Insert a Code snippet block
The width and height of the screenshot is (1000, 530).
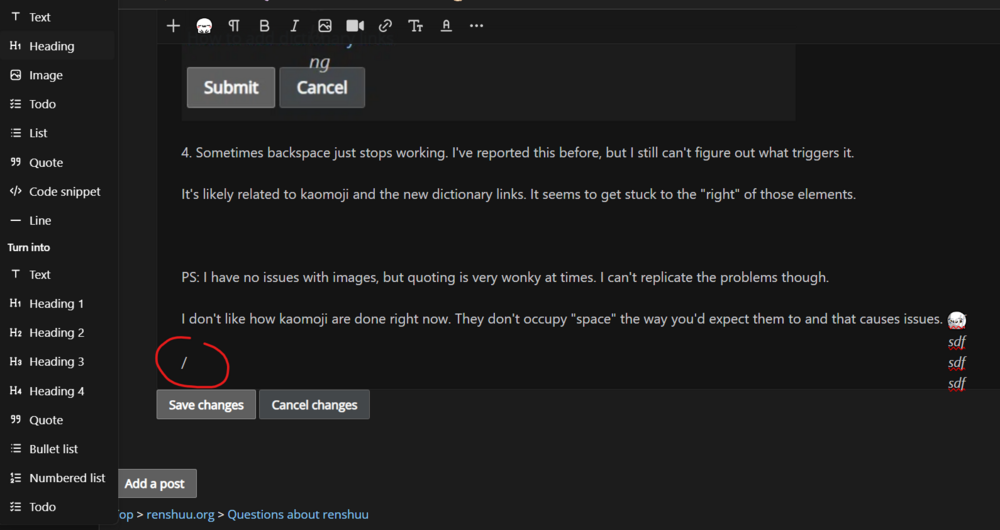pyautogui.click(x=64, y=191)
